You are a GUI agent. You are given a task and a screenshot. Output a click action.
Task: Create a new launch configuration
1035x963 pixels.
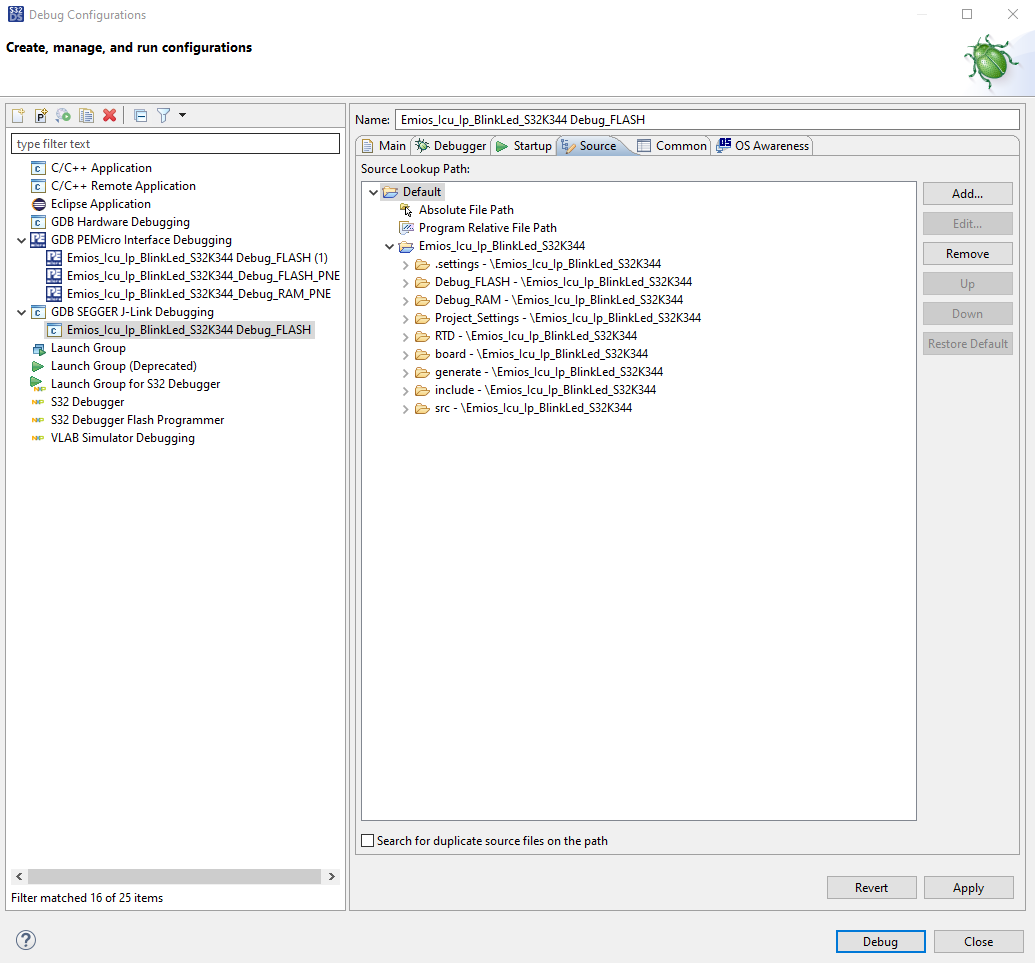[x=18, y=115]
